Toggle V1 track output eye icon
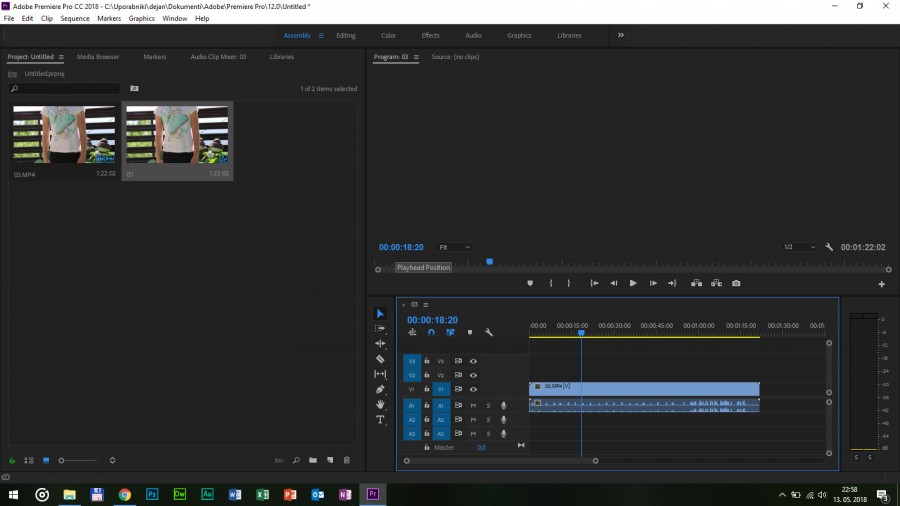 pos(473,389)
